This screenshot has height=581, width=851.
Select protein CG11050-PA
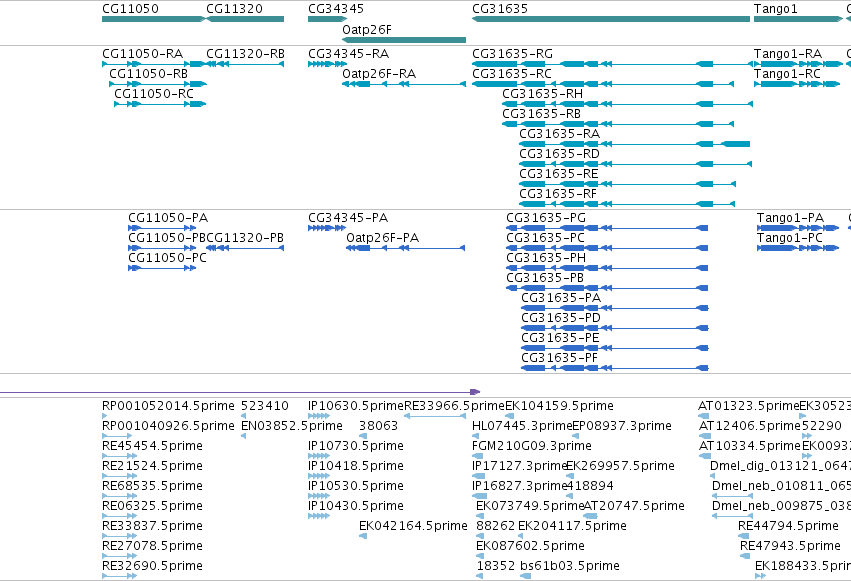(162, 228)
